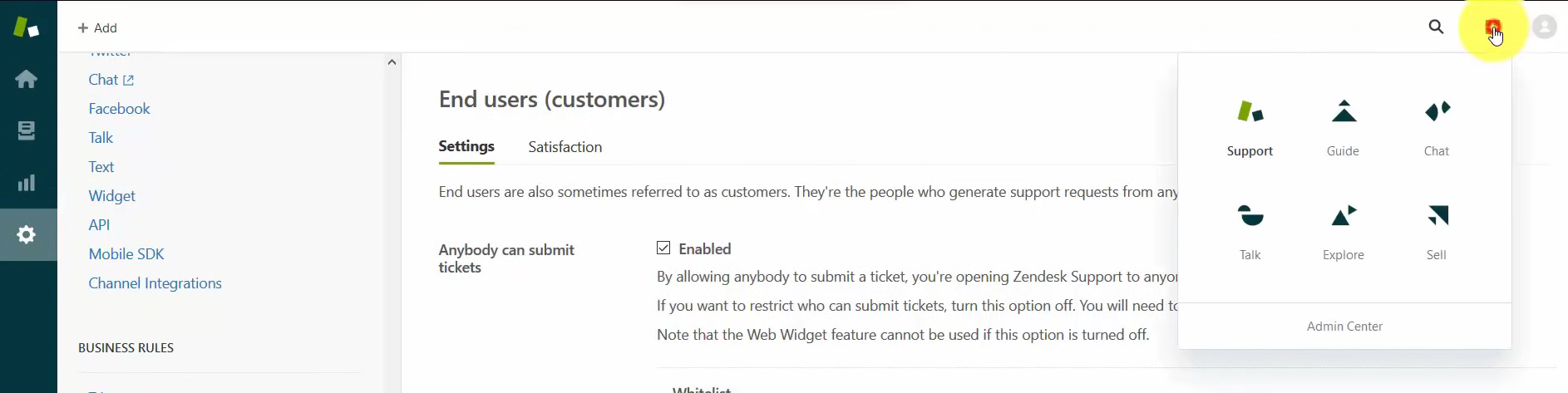Open the Zendesk products tray icon

point(1493,27)
